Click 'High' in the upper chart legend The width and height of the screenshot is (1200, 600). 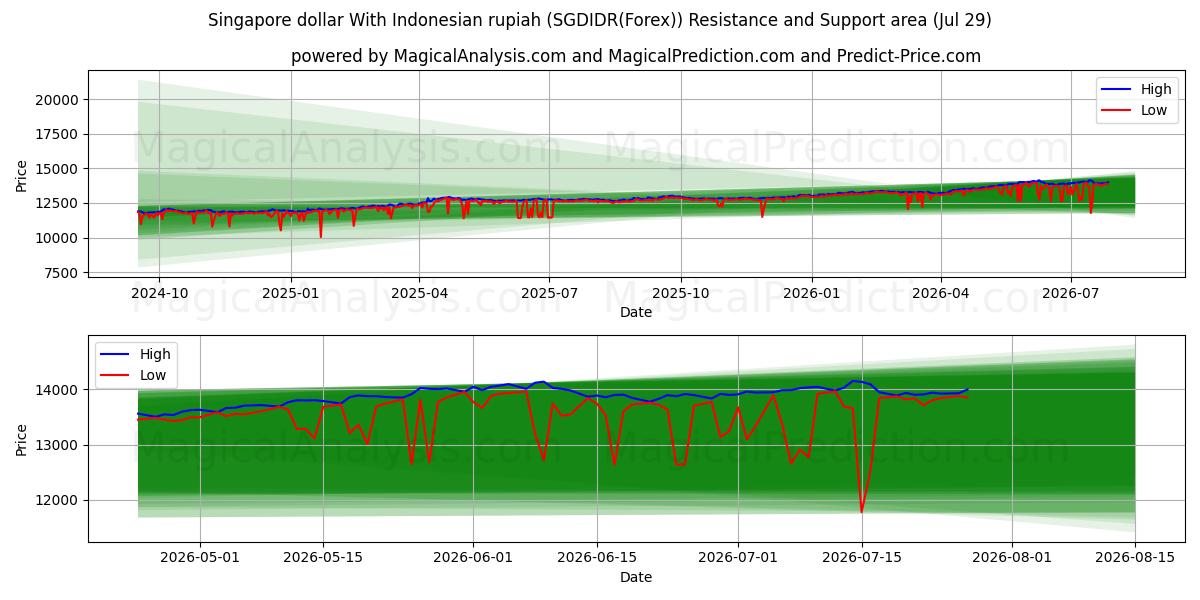[x=1156, y=89]
